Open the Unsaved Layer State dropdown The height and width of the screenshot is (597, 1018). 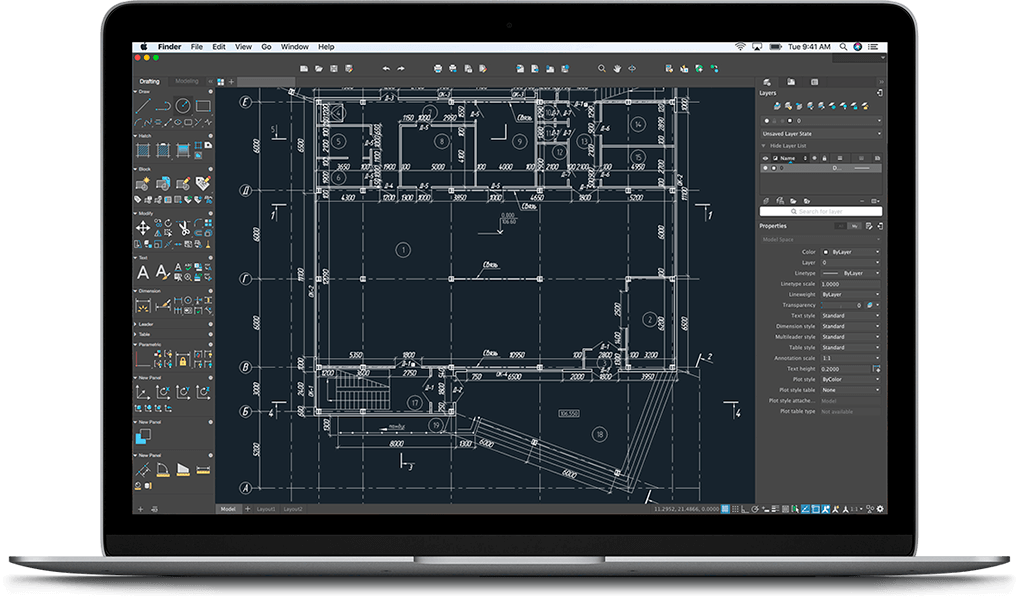820,133
